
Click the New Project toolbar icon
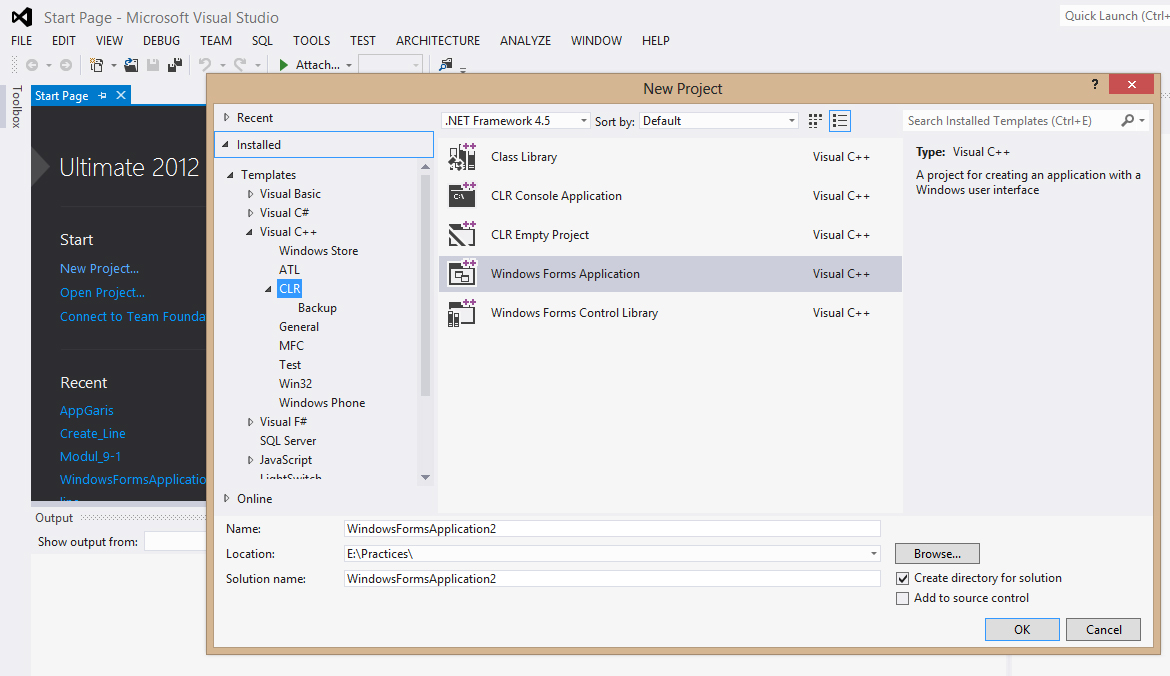(x=96, y=65)
